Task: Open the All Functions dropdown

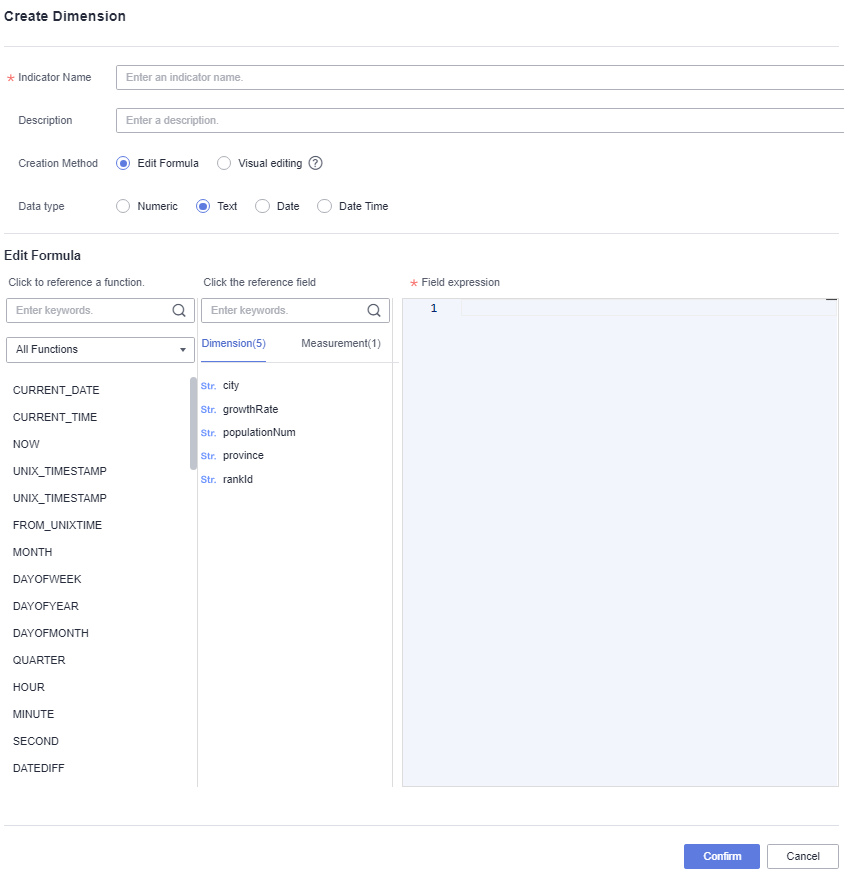Action: click(100, 350)
